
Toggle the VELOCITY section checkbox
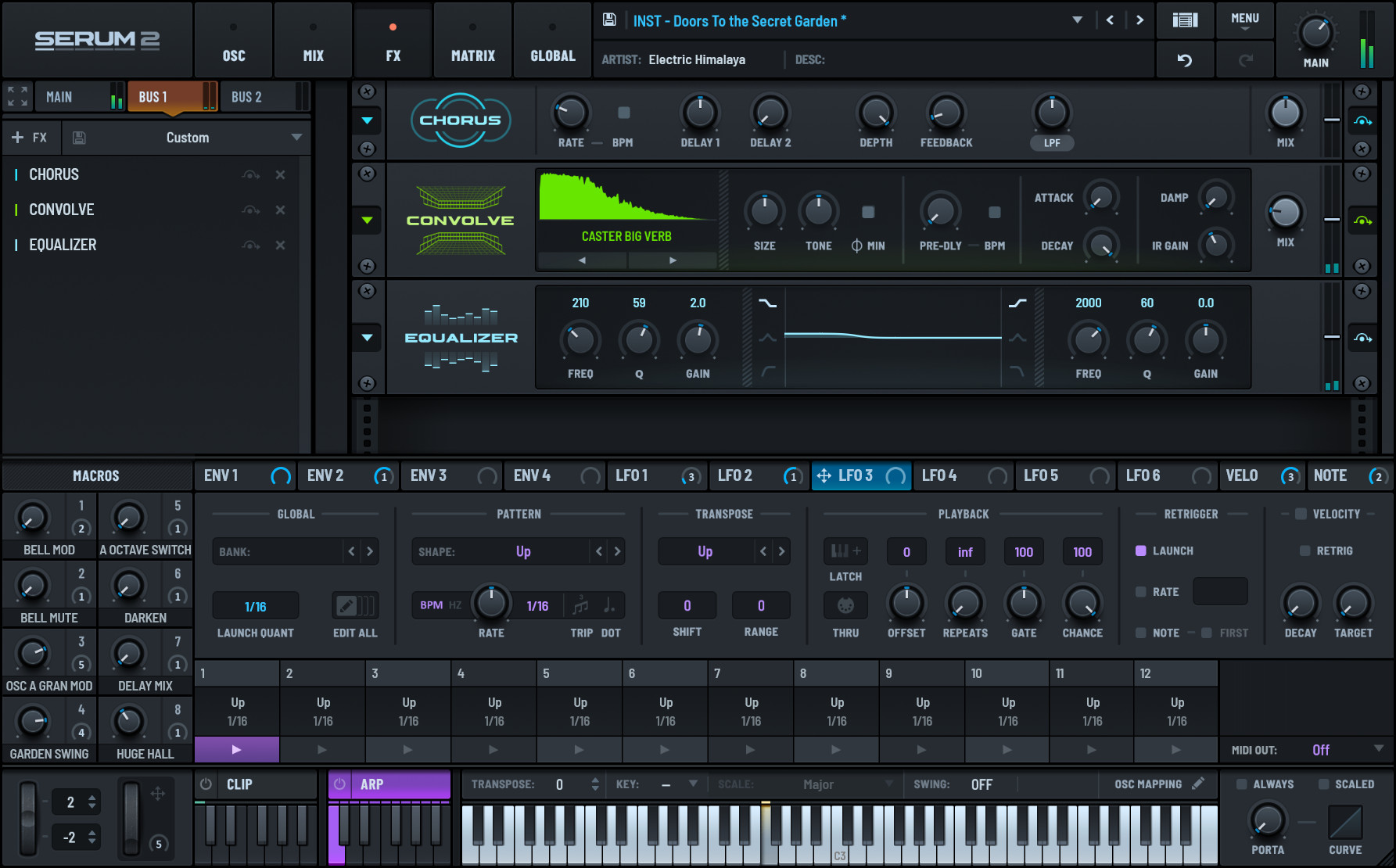click(1301, 514)
